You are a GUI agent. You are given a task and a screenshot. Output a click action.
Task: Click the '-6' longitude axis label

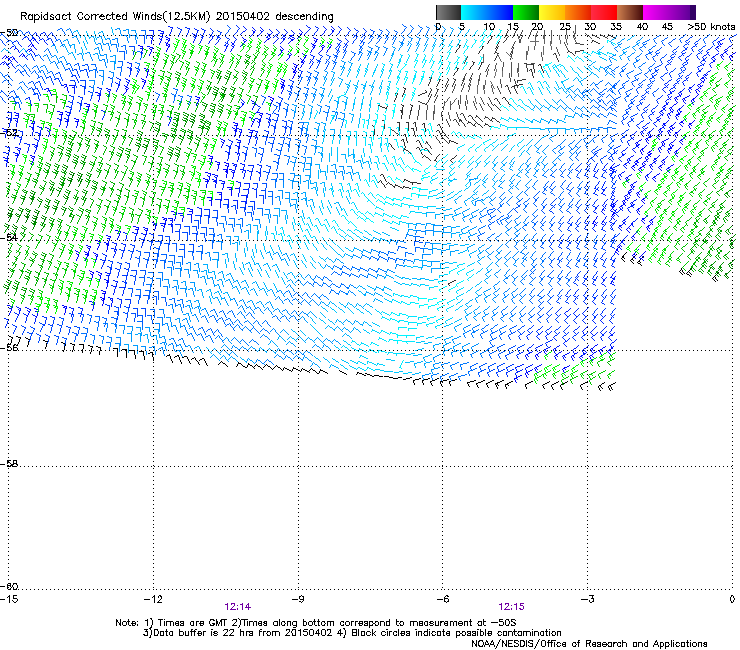pos(442,599)
